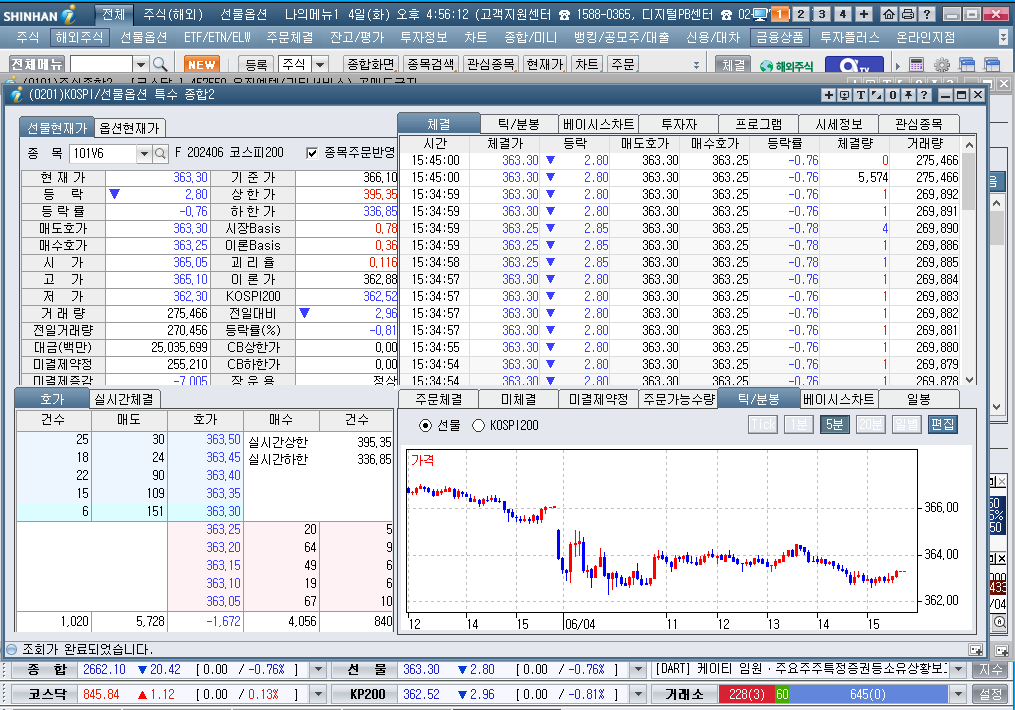Click the question mark icon beside the printer icon

[x=927, y=14]
